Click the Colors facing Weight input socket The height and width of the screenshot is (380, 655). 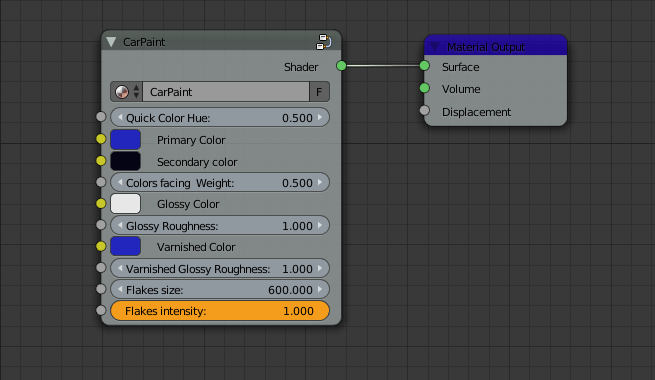(x=101, y=182)
